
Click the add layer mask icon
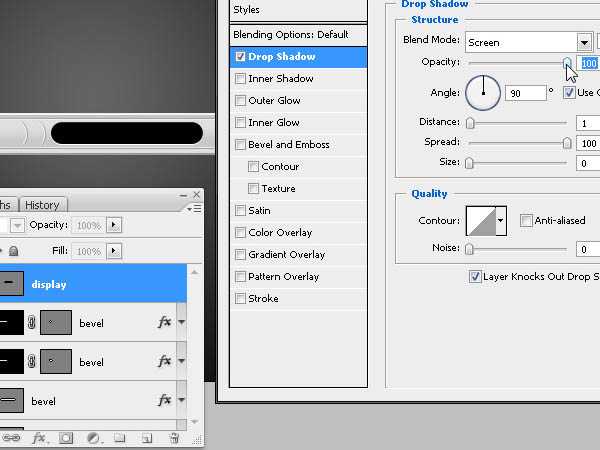66,438
